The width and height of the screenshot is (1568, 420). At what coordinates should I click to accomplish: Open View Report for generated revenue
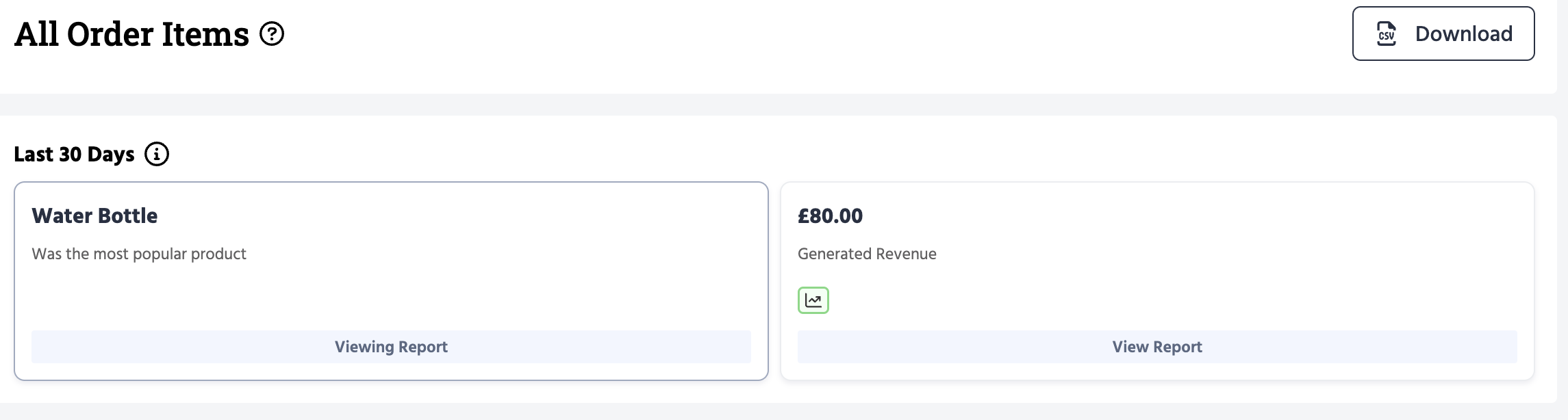(x=1157, y=347)
